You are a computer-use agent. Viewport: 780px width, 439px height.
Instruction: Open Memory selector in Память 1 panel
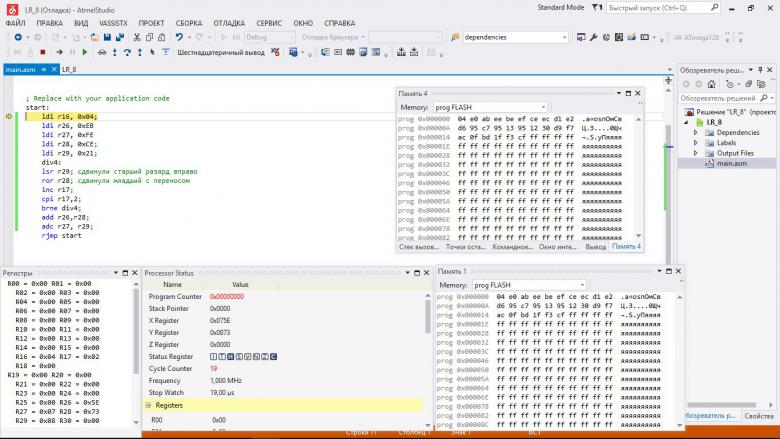coord(529,285)
